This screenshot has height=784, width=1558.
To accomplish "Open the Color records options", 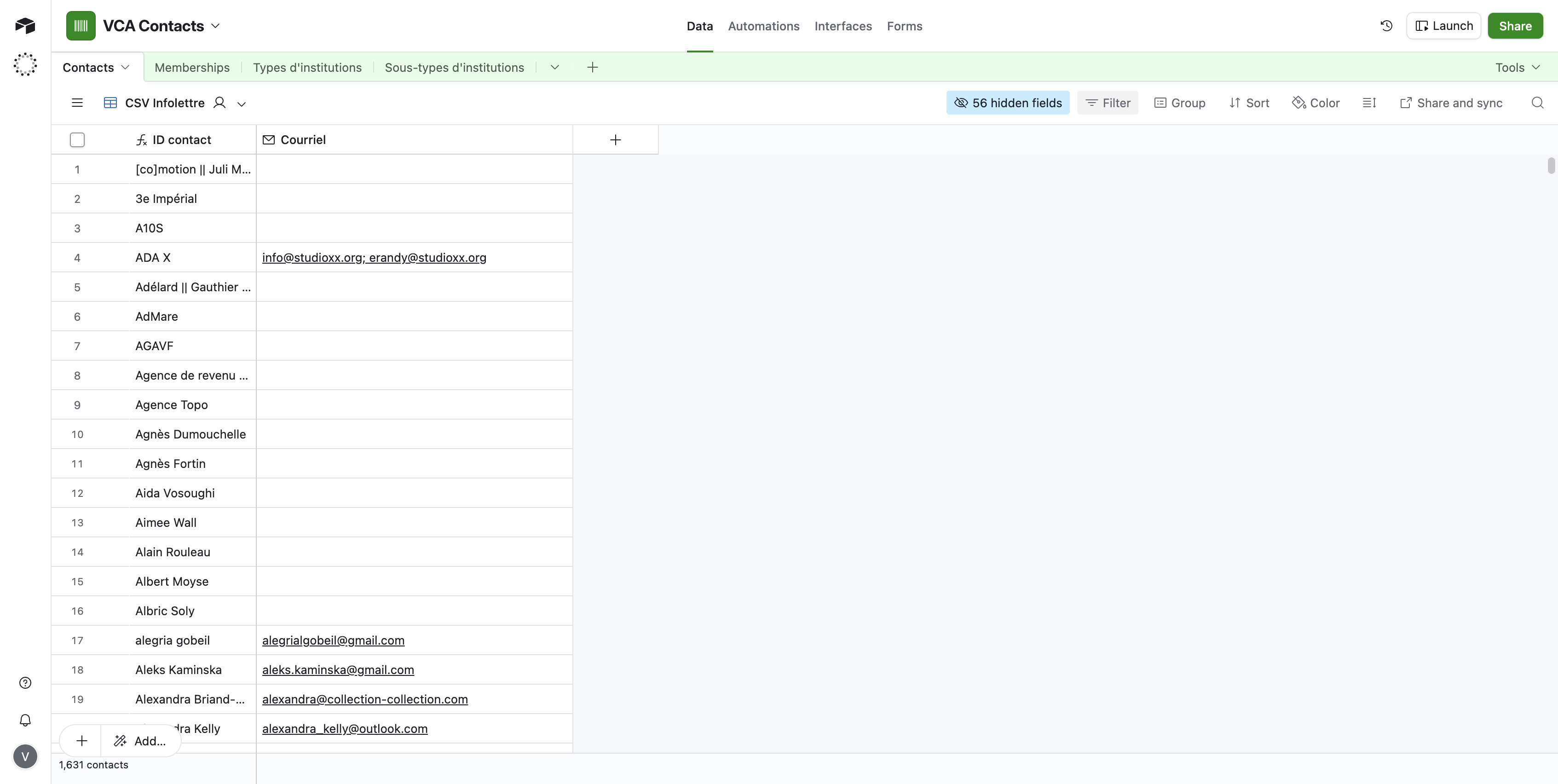I will point(1316,103).
